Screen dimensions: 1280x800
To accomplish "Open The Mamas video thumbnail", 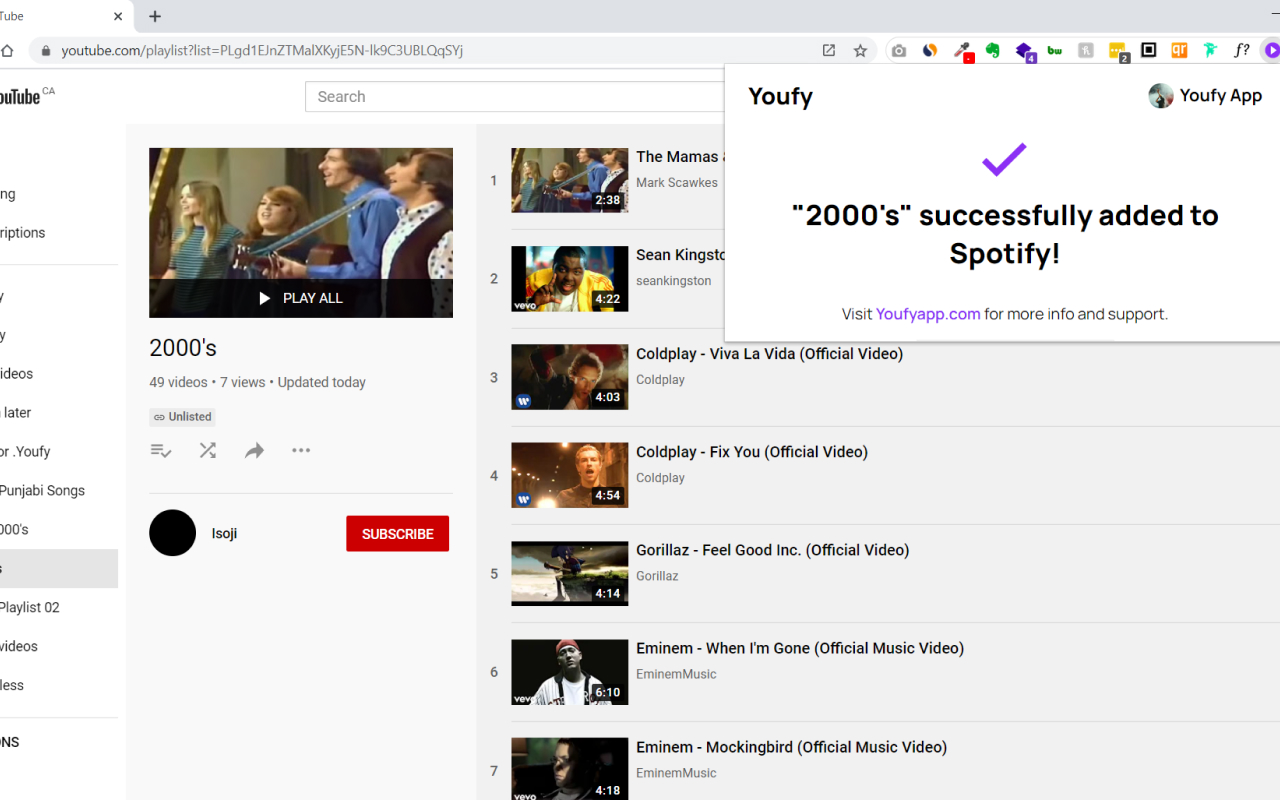I will (x=570, y=180).
